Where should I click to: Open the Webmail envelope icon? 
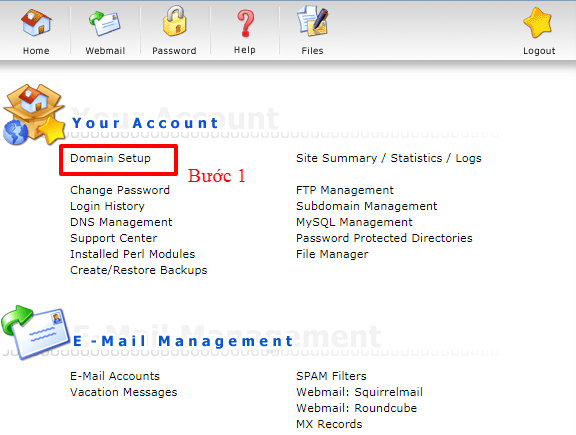point(105,24)
